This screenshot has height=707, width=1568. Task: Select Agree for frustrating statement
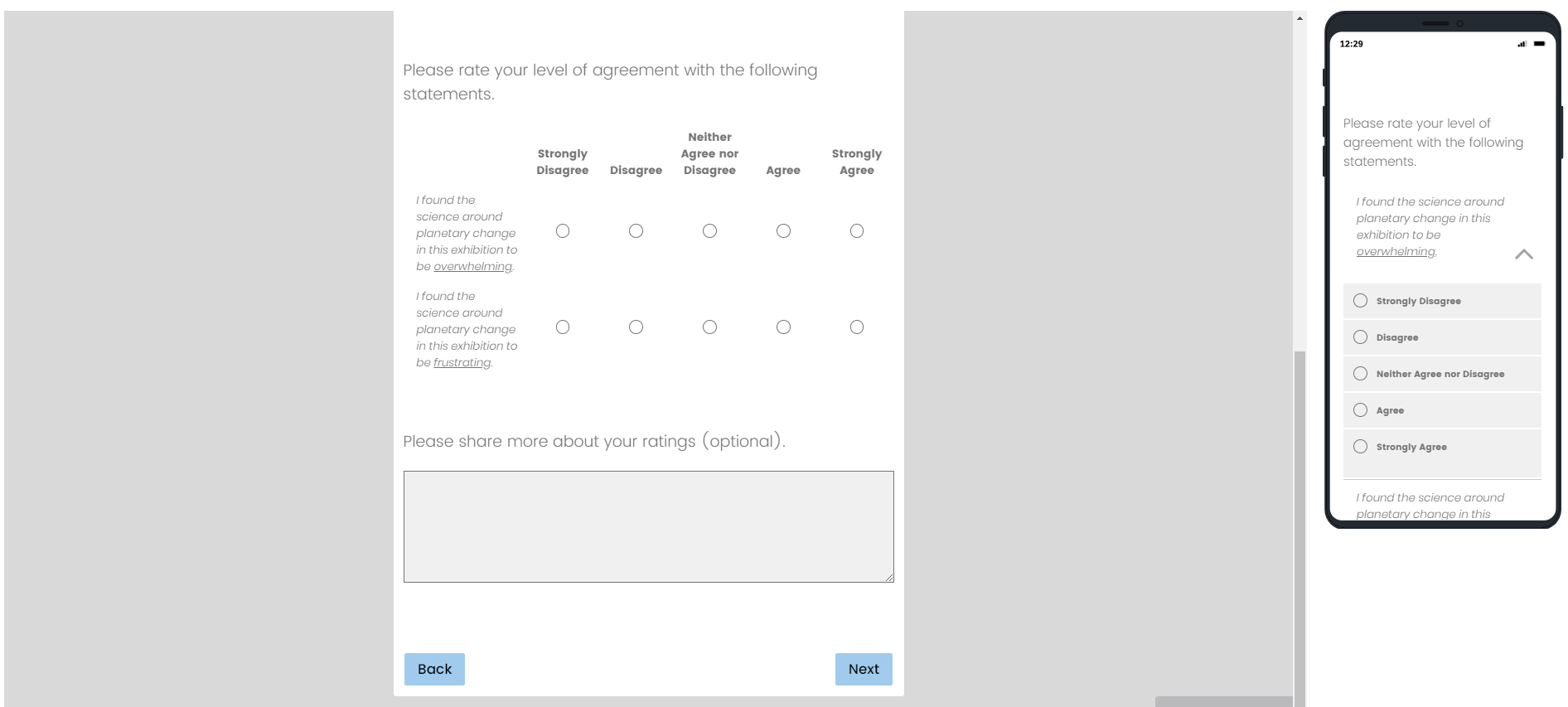click(x=783, y=327)
